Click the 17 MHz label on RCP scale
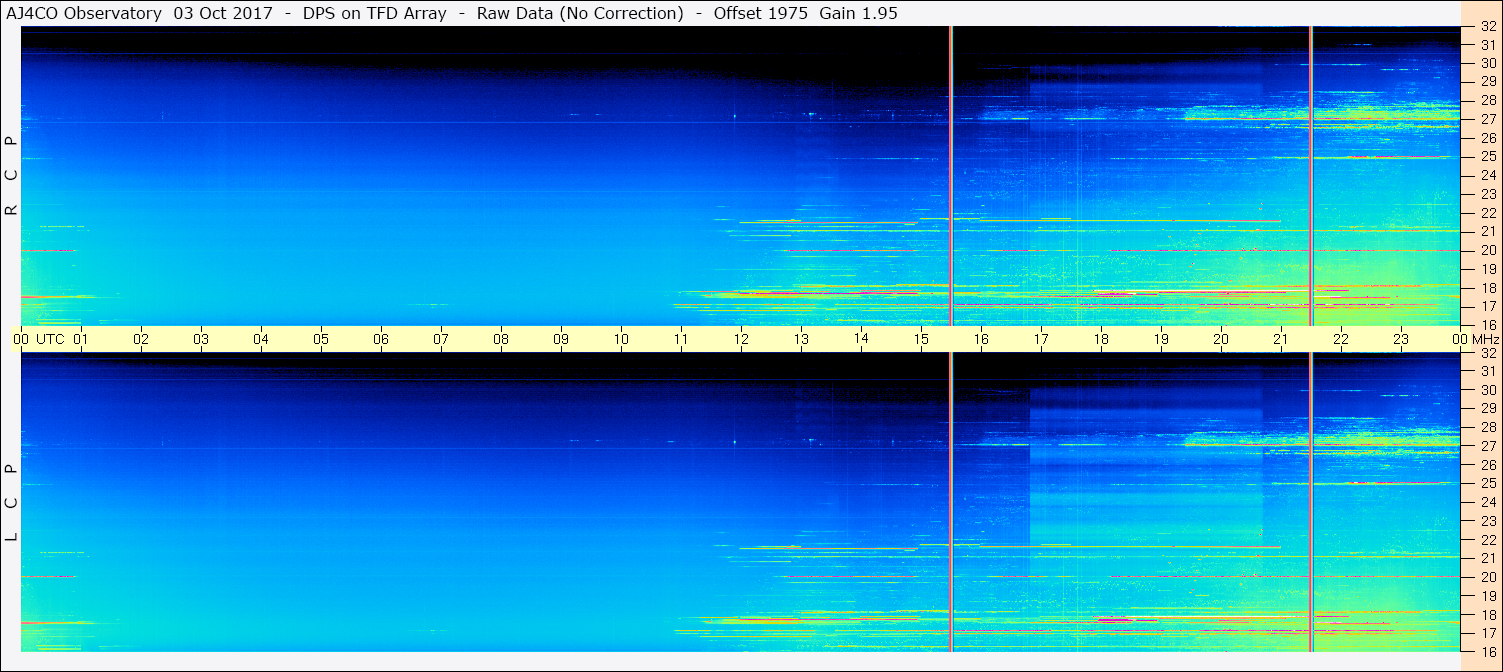Viewport: 1503px width, 672px height. (1487, 306)
